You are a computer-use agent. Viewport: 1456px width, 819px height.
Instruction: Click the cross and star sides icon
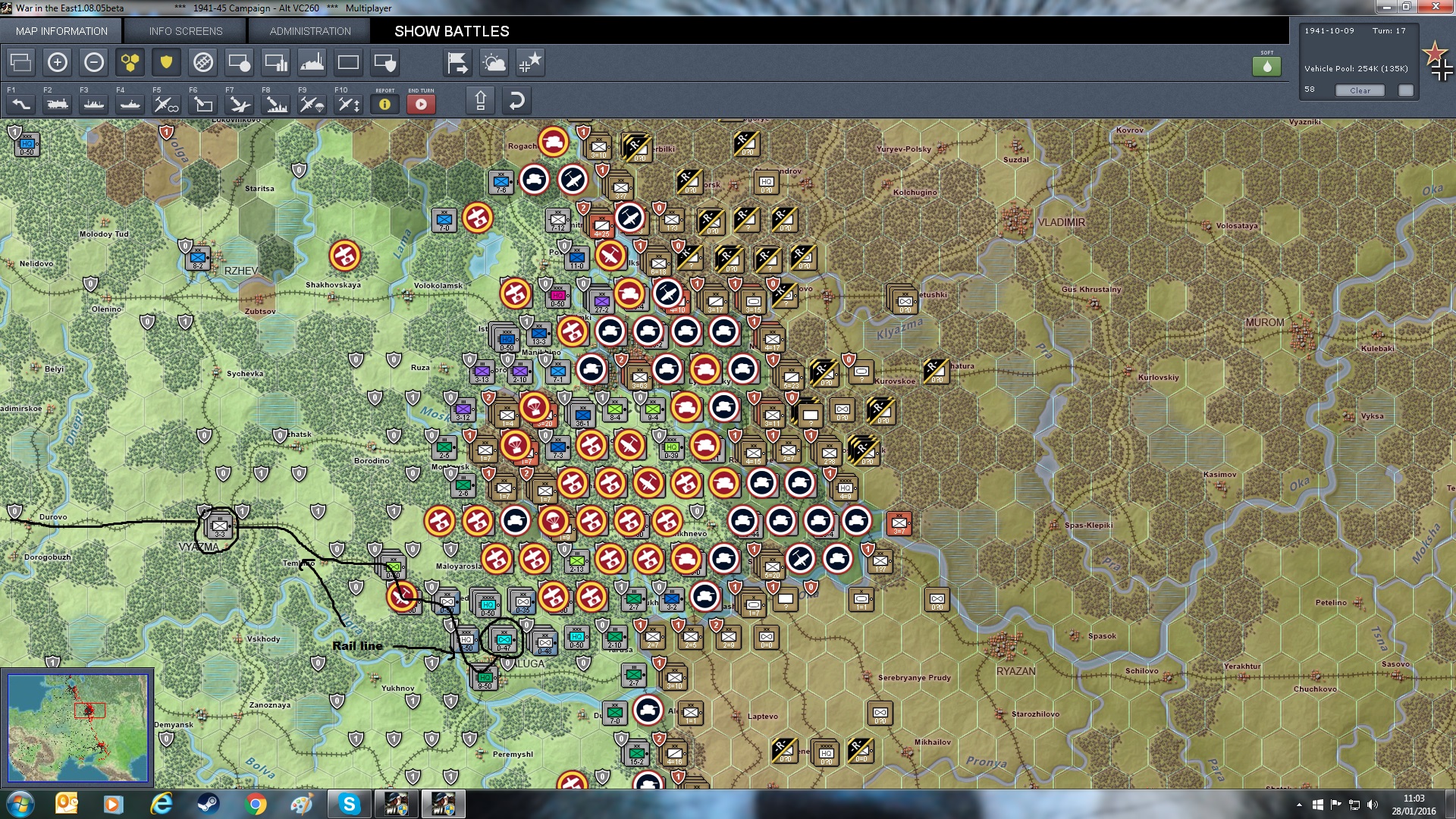point(530,62)
